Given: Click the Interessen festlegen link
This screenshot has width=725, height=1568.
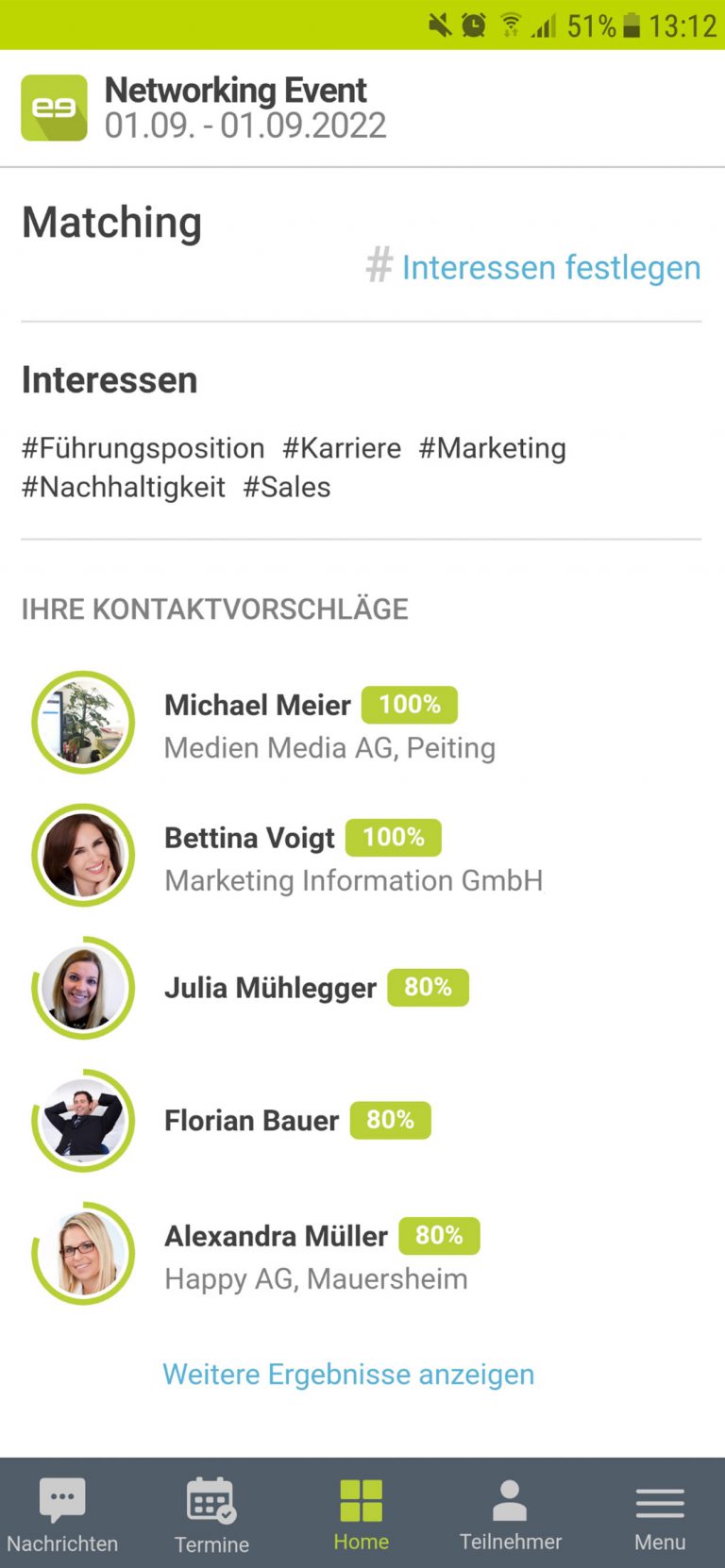Looking at the screenshot, I should 551,267.
